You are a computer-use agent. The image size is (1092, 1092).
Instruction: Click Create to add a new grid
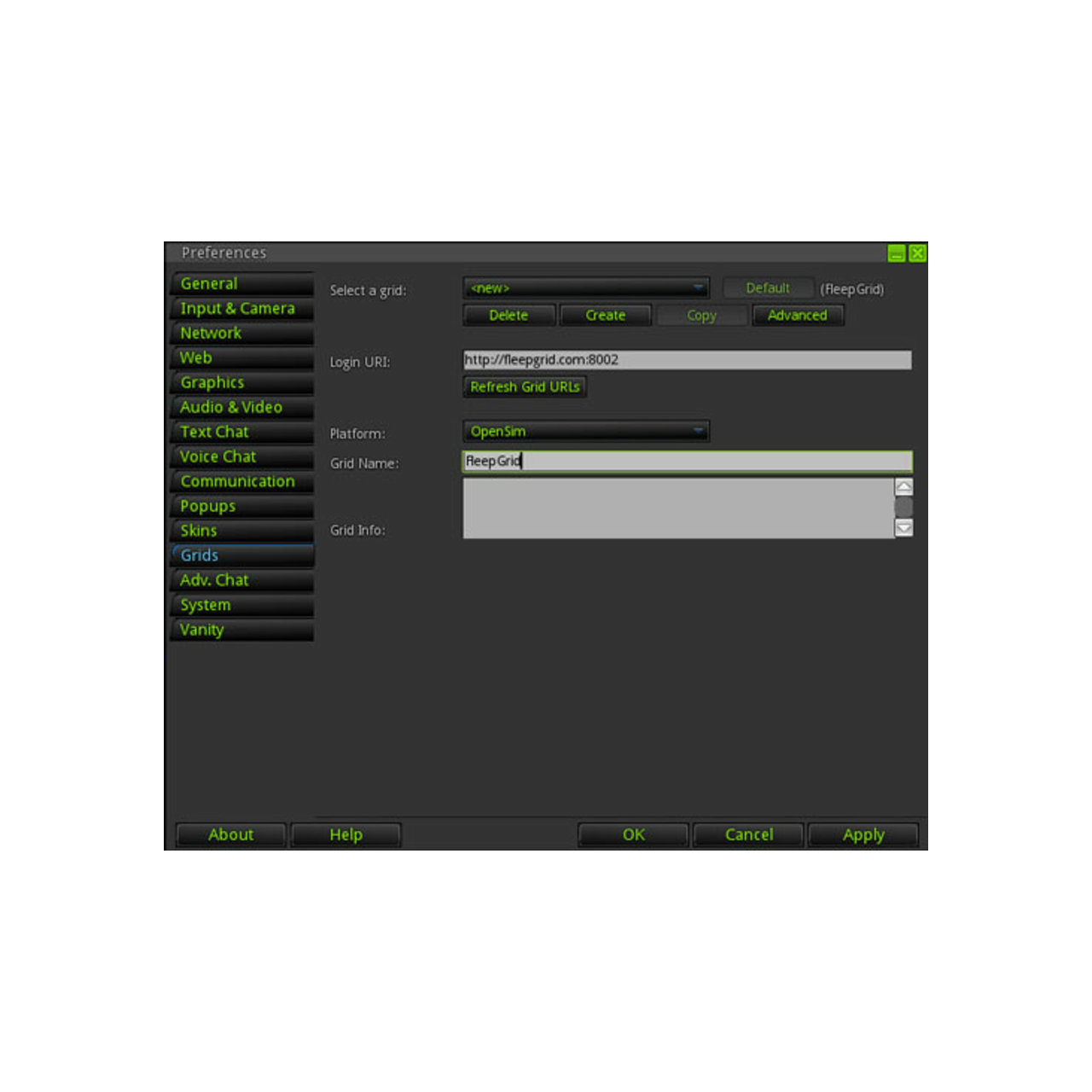(605, 315)
